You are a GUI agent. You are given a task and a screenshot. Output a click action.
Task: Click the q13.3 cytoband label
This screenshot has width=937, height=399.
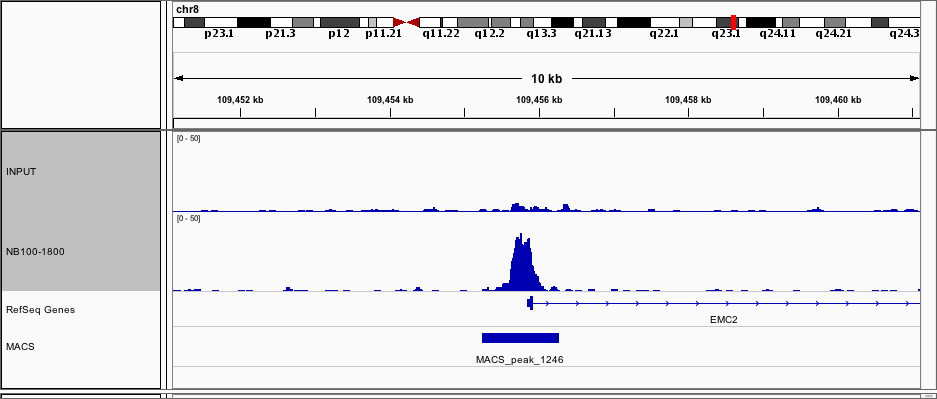click(541, 34)
